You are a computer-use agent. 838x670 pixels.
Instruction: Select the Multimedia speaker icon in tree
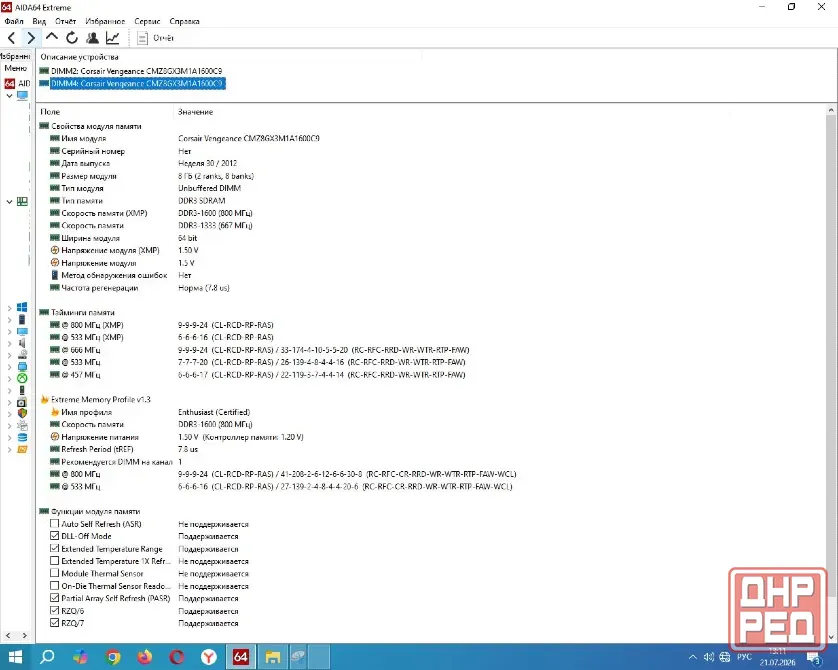tap(22, 343)
